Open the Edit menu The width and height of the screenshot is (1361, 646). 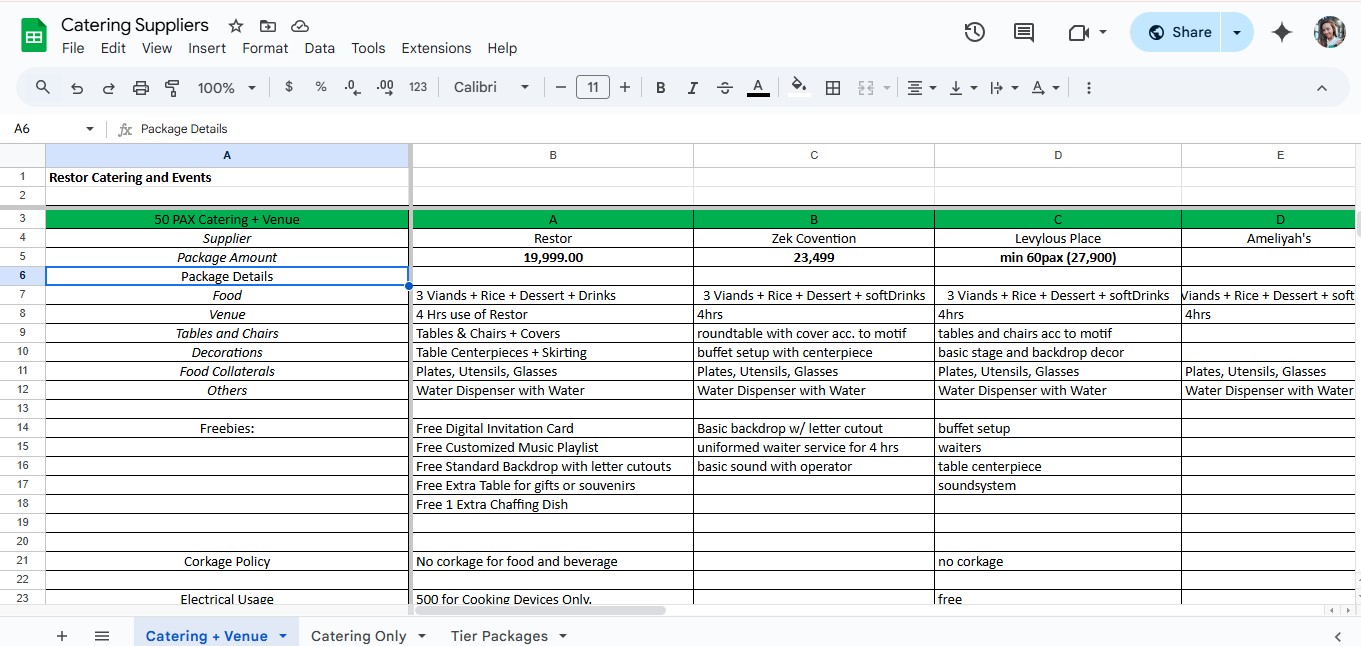pos(113,48)
